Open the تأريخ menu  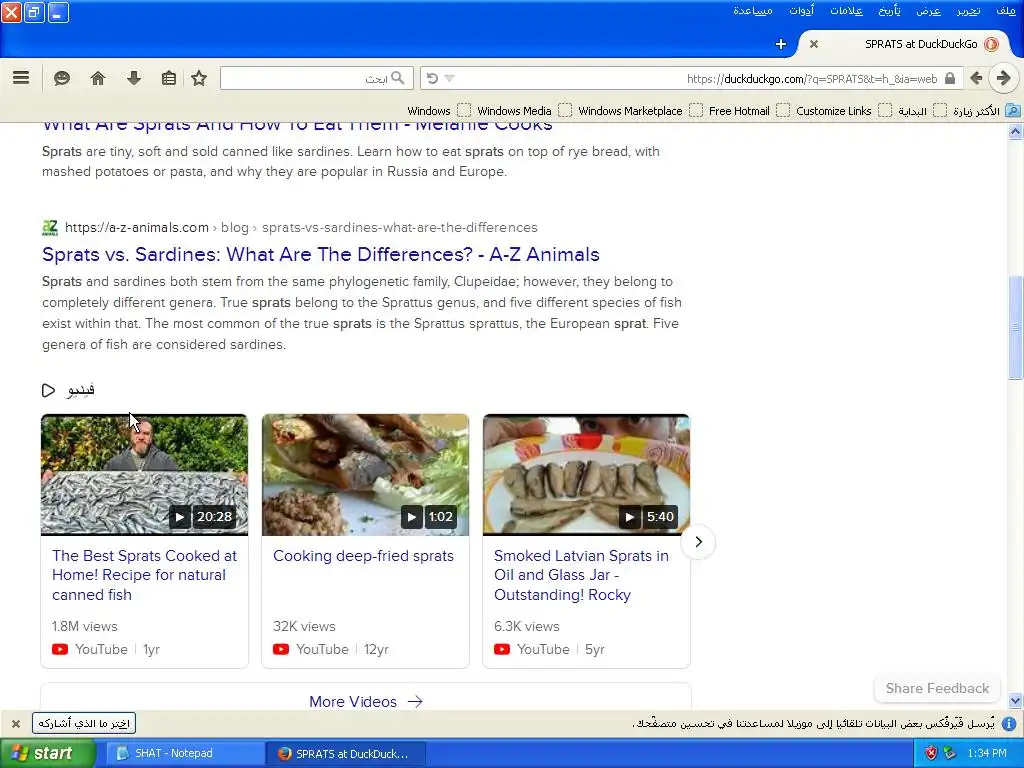point(889,11)
